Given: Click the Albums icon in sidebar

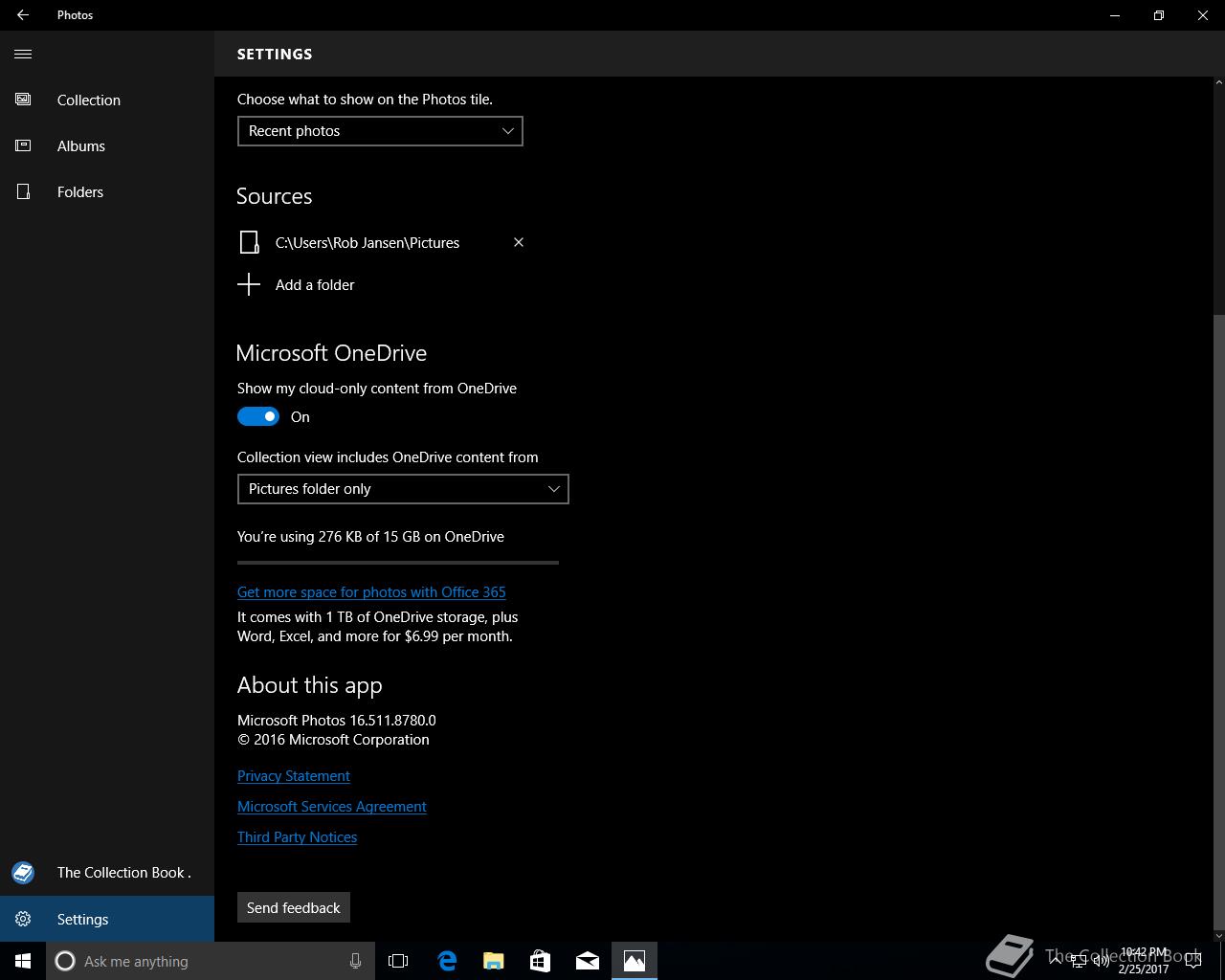Looking at the screenshot, I should coord(23,145).
